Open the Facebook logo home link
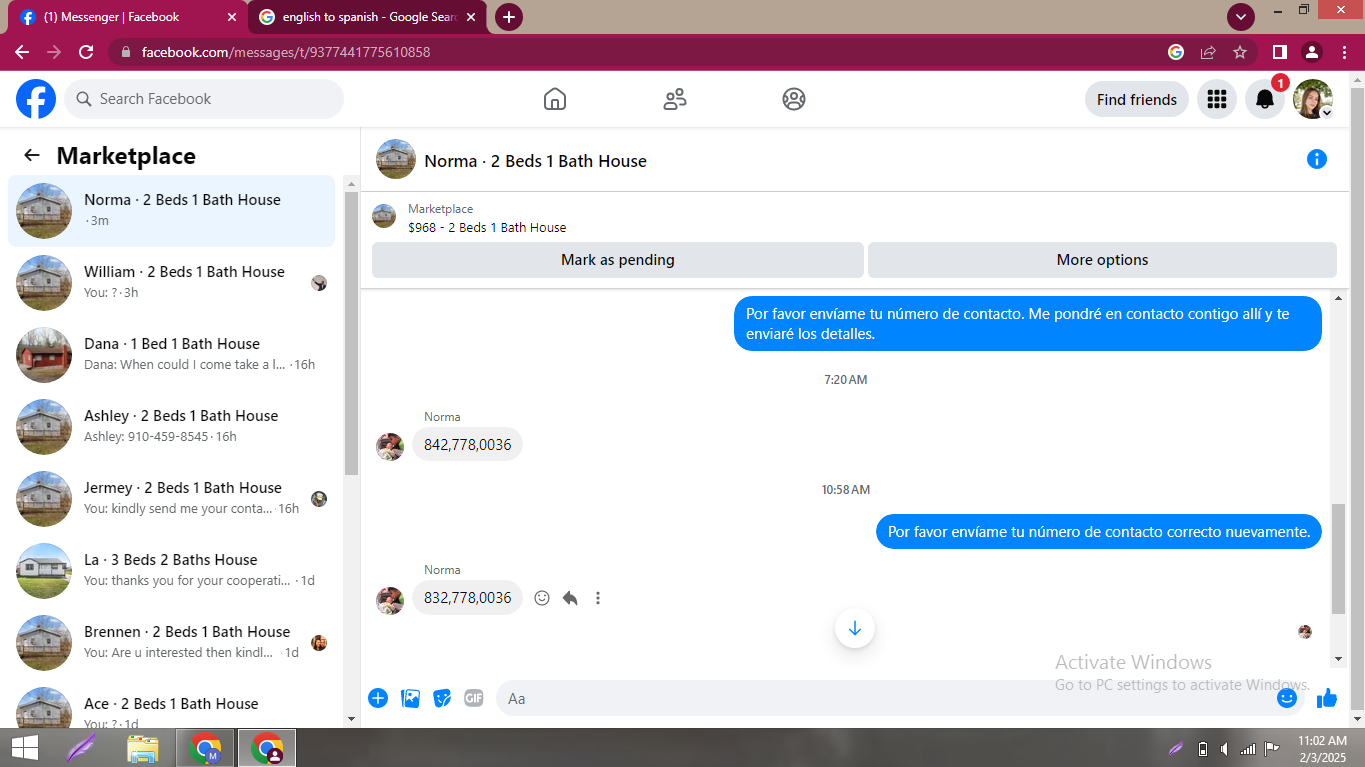Image resolution: width=1365 pixels, height=767 pixels. [36, 99]
